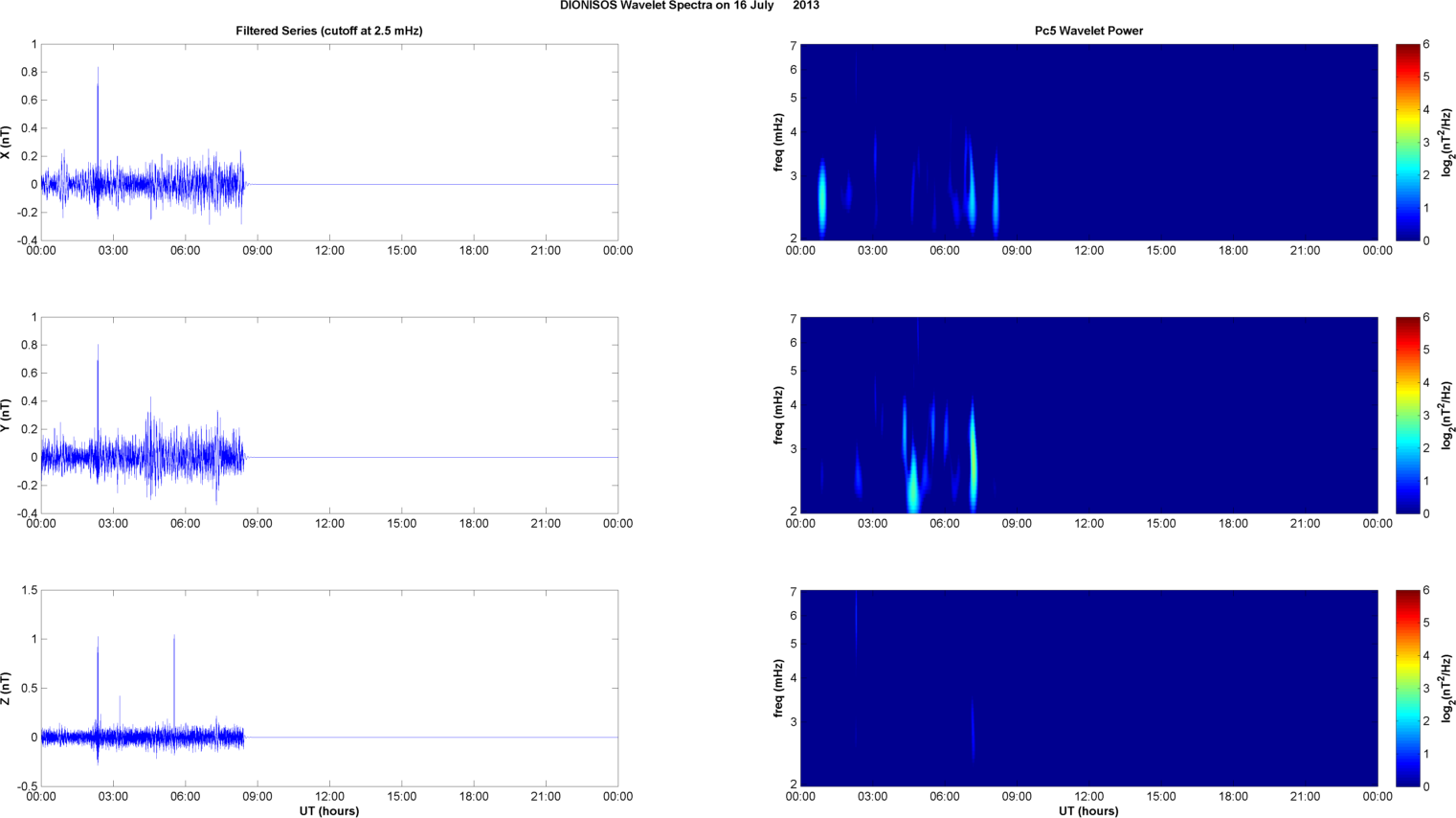Click the bright blob near 01:00 in top wavelet plot
1456x818 pixels.
pos(821,196)
